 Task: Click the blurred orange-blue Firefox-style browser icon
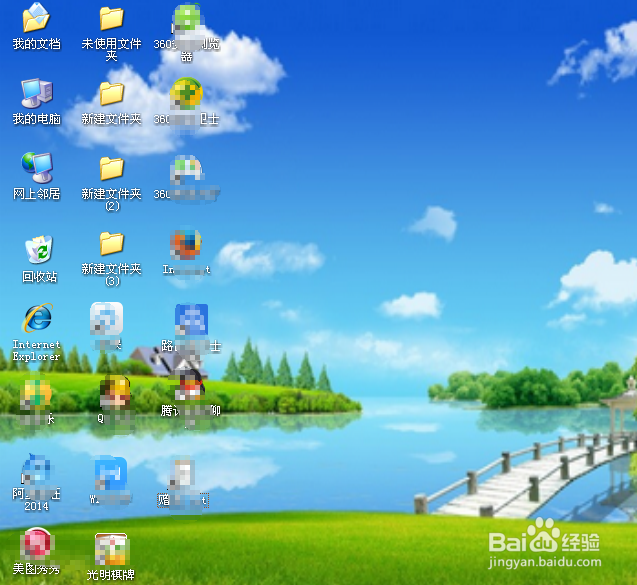(x=186, y=252)
